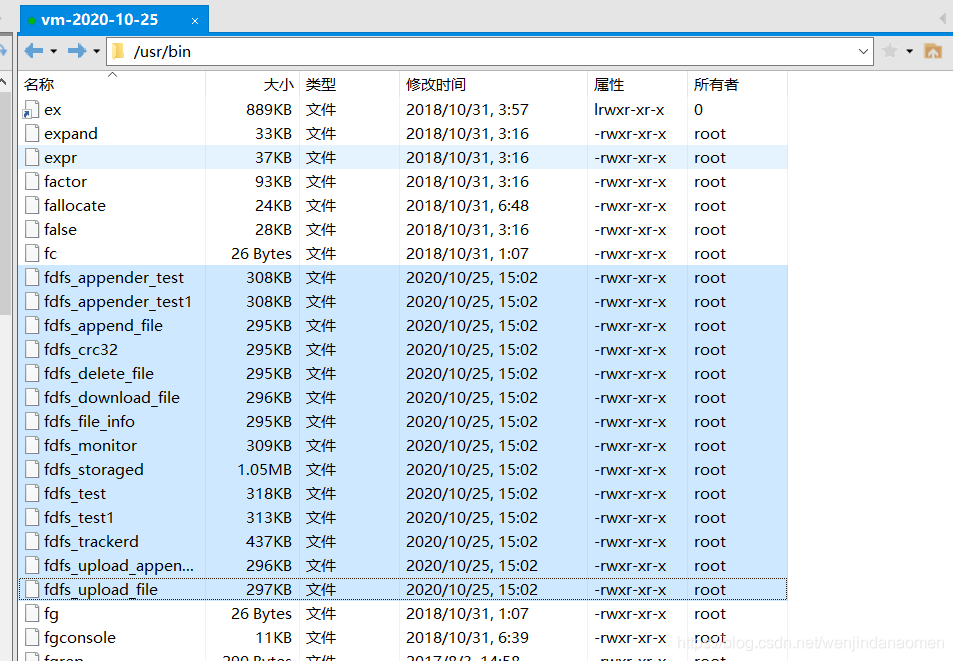This screenshot has height=661, width=953.
Task: Click the /usr/bin address path field
Action: point(489,52)
